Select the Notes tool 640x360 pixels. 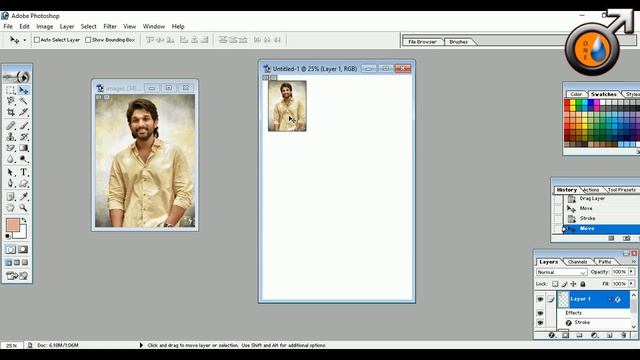pos(11,197)
